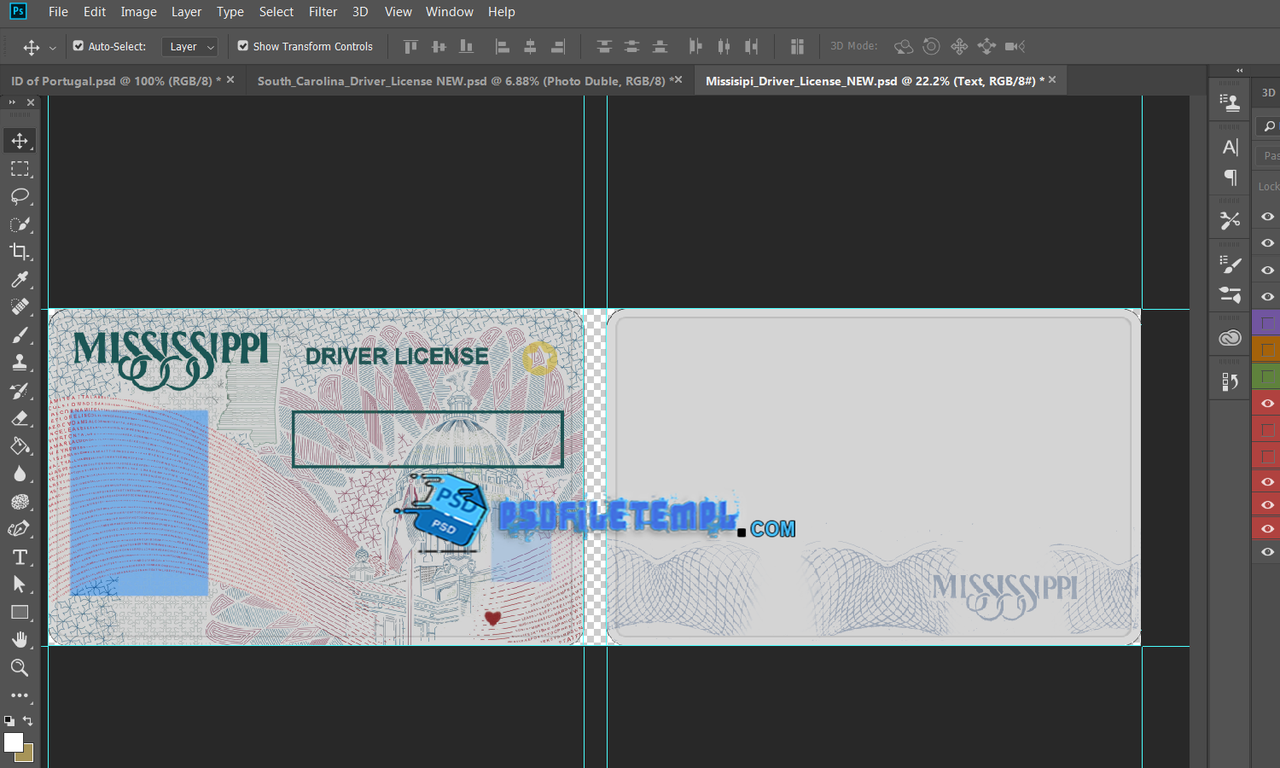Toggle visibility of the green-labeled layer
Screen dimensions: 1280x768
1267,377
